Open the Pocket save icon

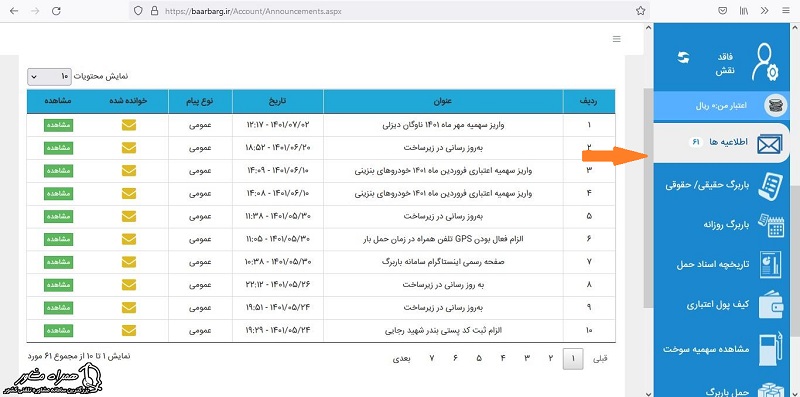tap(722, 11)
